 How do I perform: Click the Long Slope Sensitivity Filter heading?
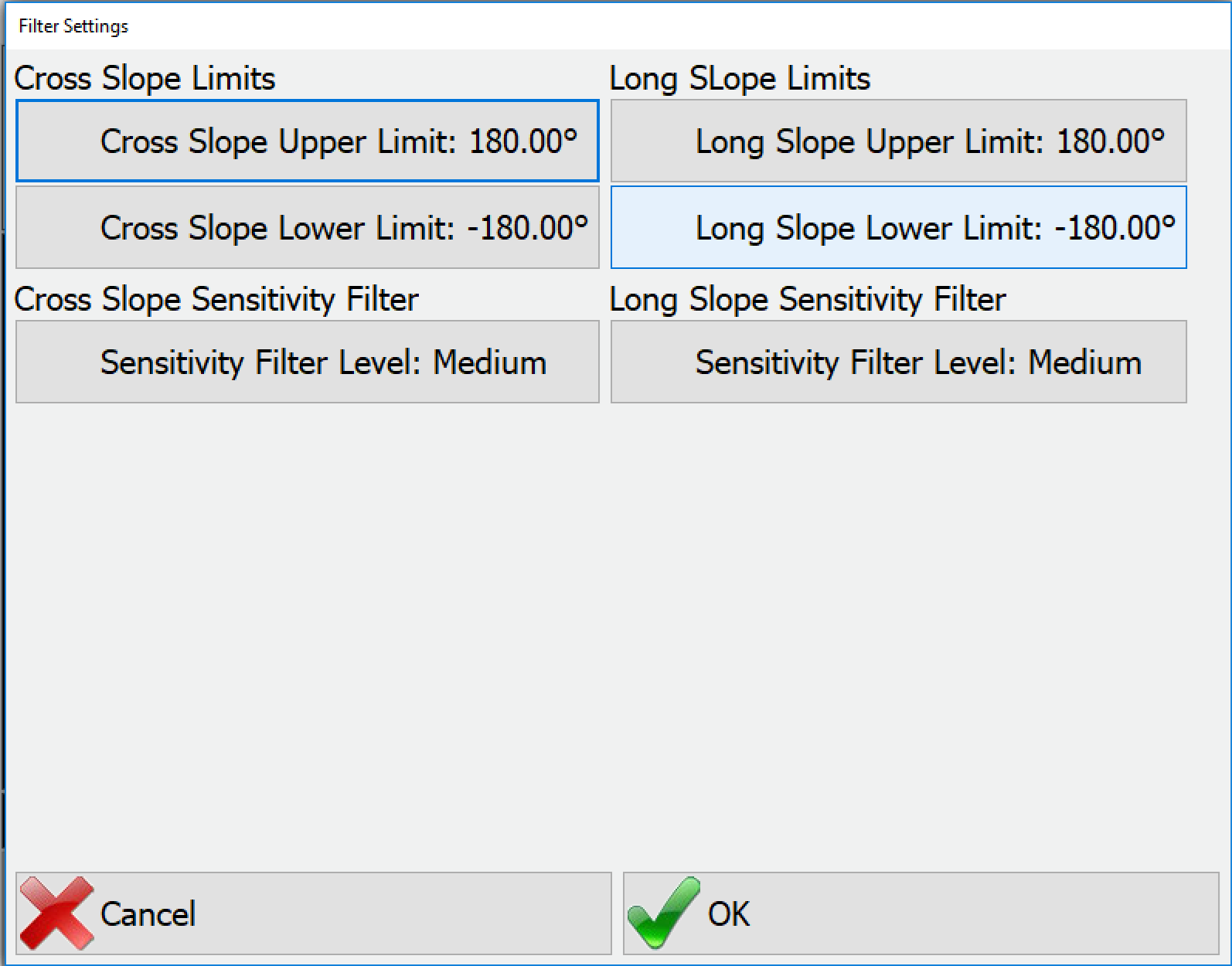[808, 300]
